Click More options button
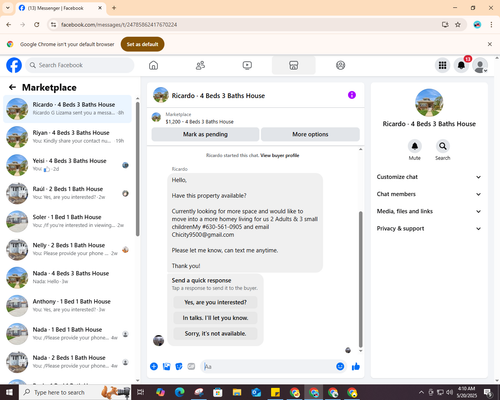 (x=310, y=134)
